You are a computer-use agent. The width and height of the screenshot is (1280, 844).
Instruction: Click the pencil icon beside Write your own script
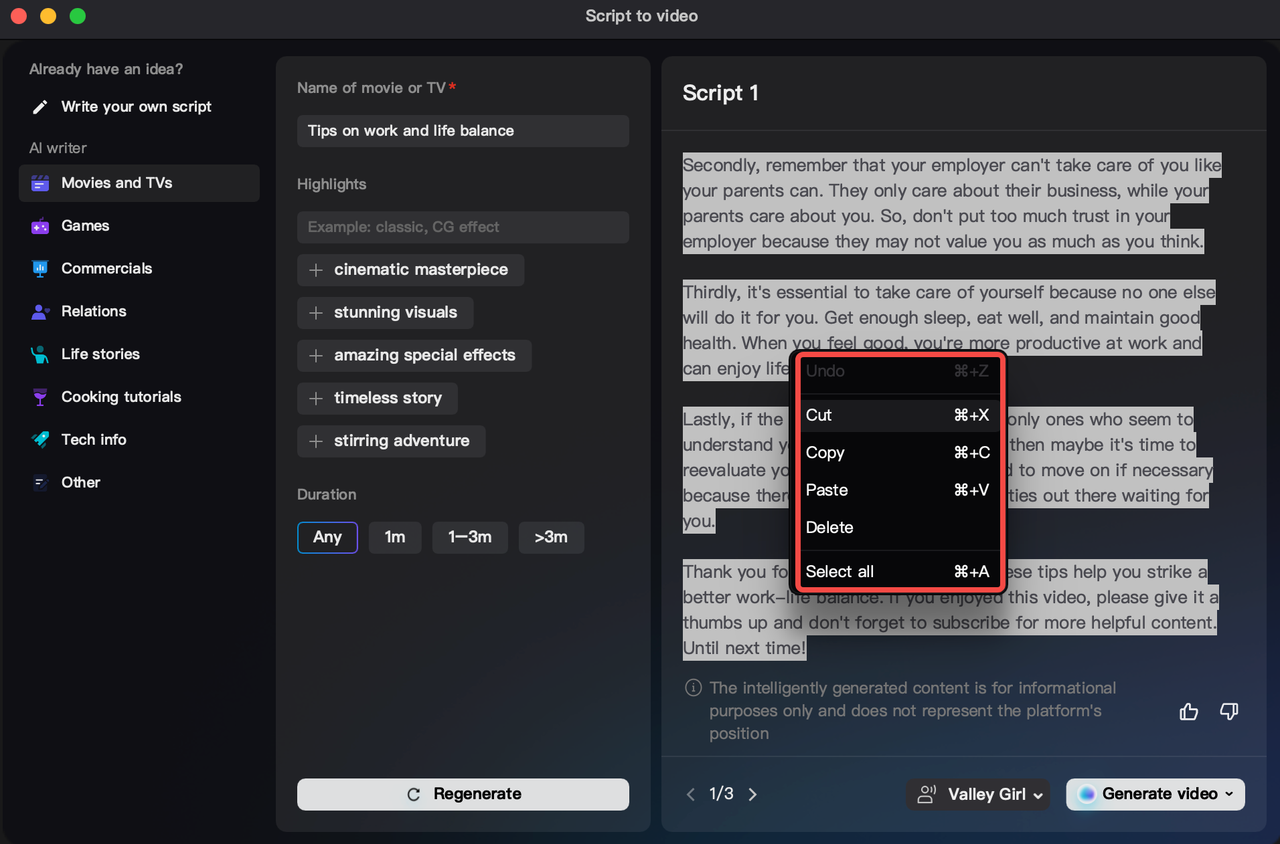(x=40, y=107)
